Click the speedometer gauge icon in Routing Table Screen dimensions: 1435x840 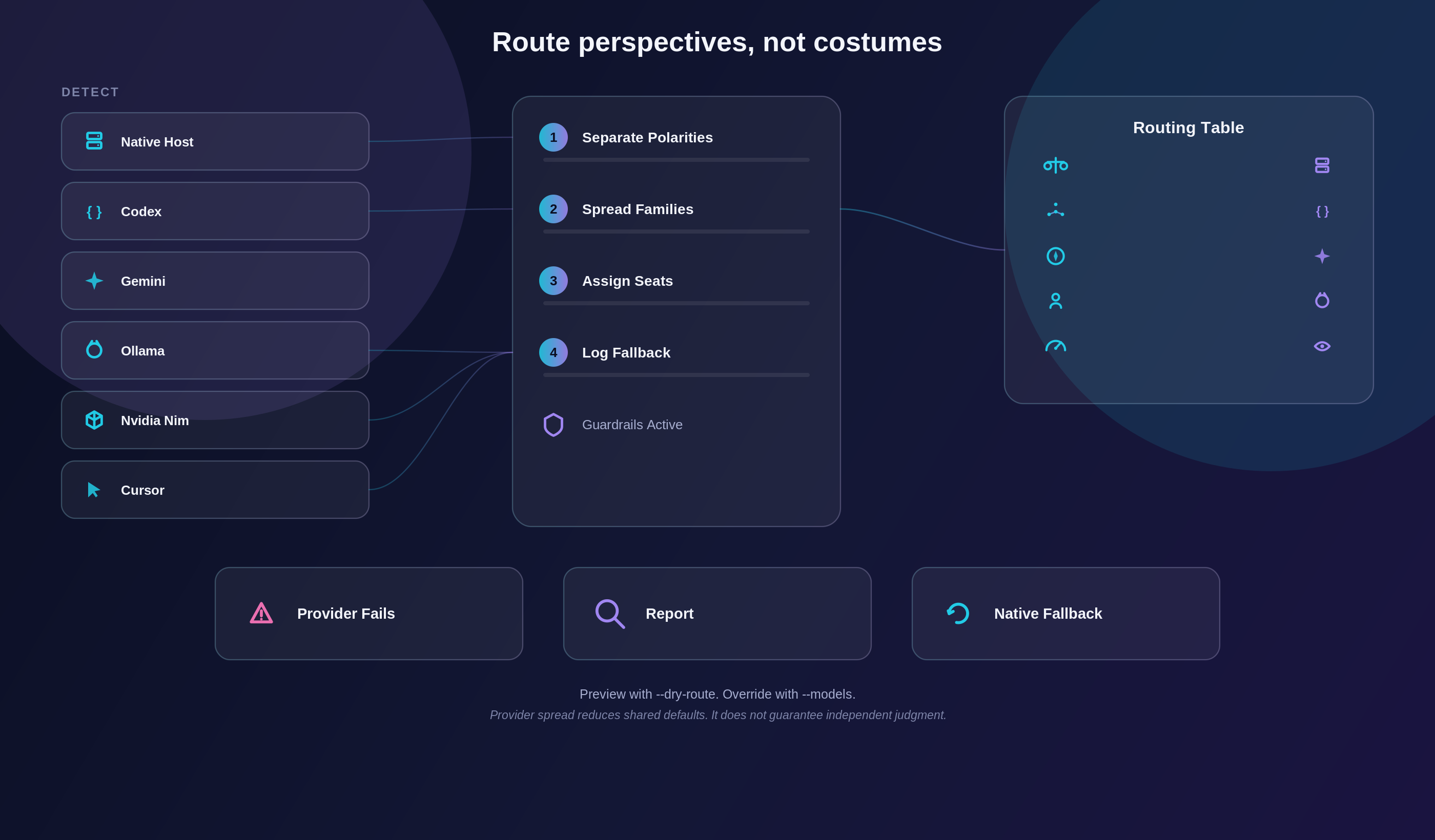[1055, 345]
